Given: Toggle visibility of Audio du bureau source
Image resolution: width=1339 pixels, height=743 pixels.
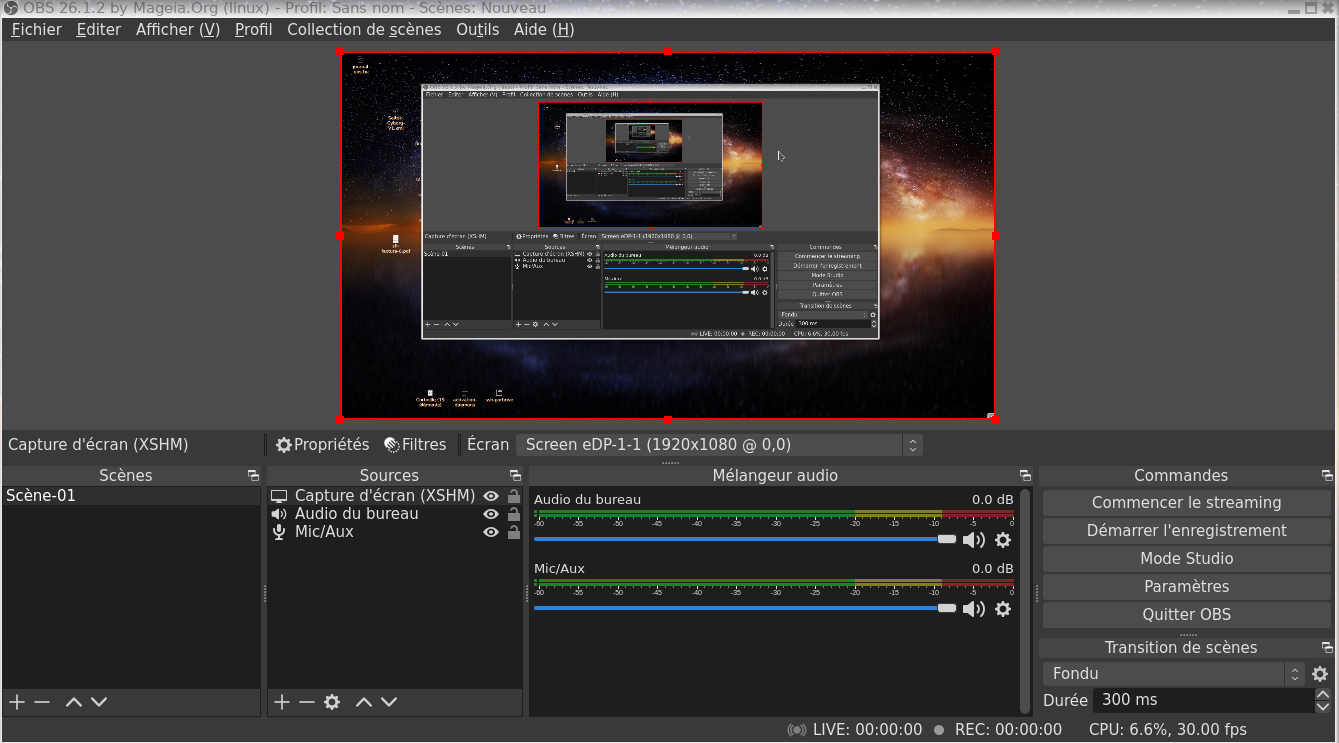Looking at the screenshot, I should [491, 514].
